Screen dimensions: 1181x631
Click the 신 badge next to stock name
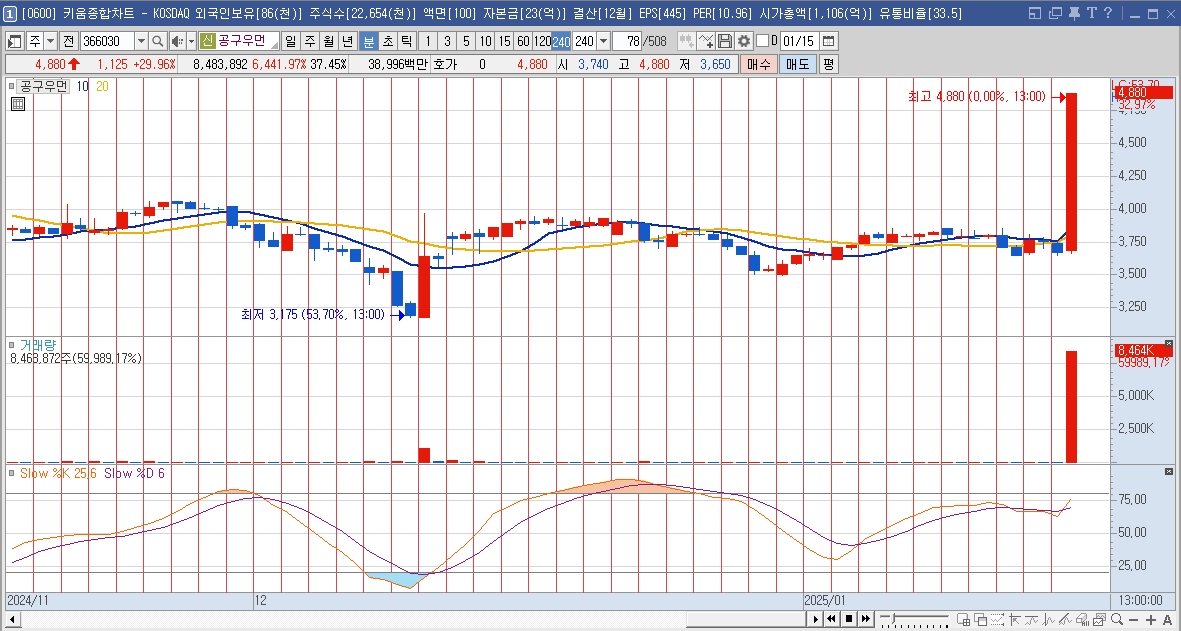click(x=208, y=41)
